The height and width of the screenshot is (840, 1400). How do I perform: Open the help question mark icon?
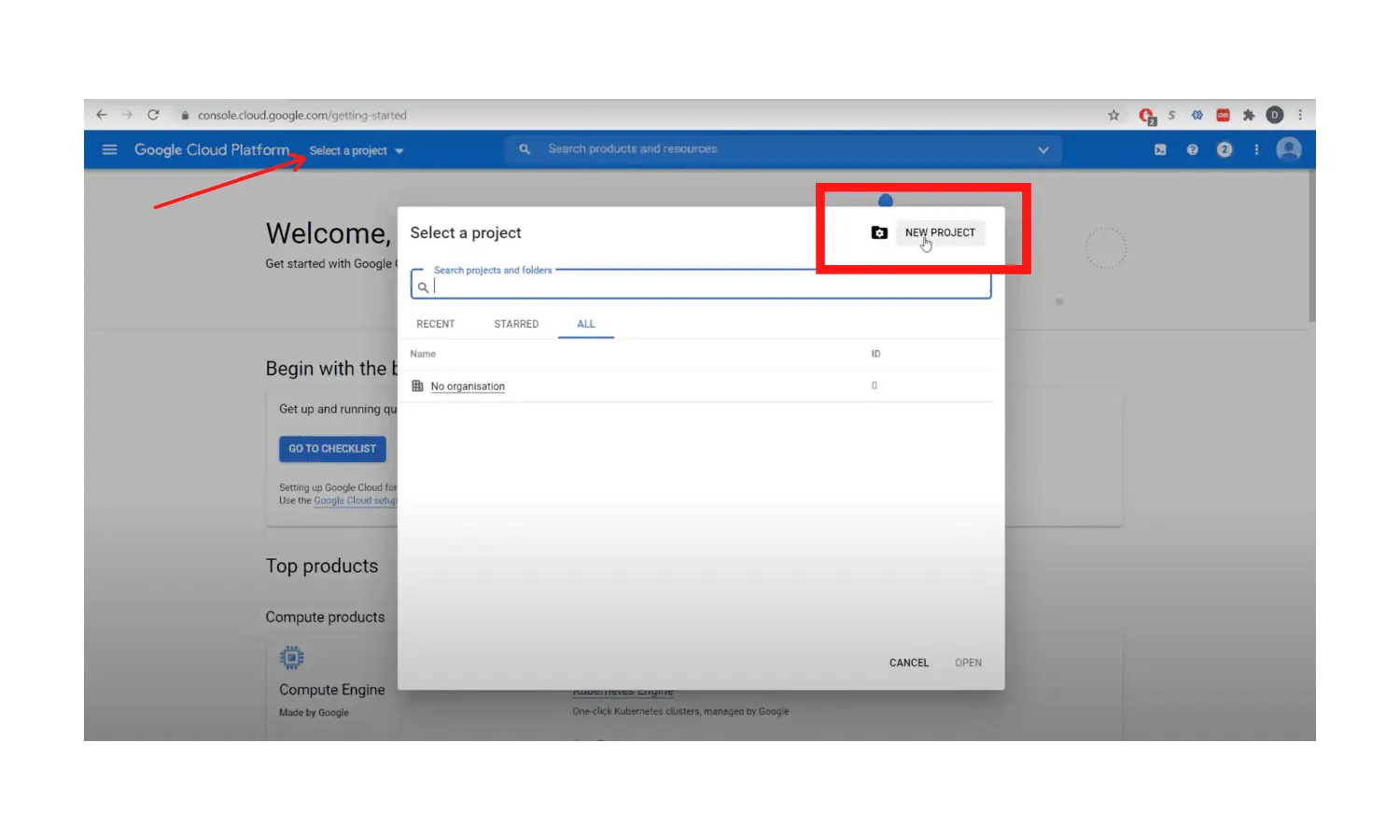[1192, 149]
